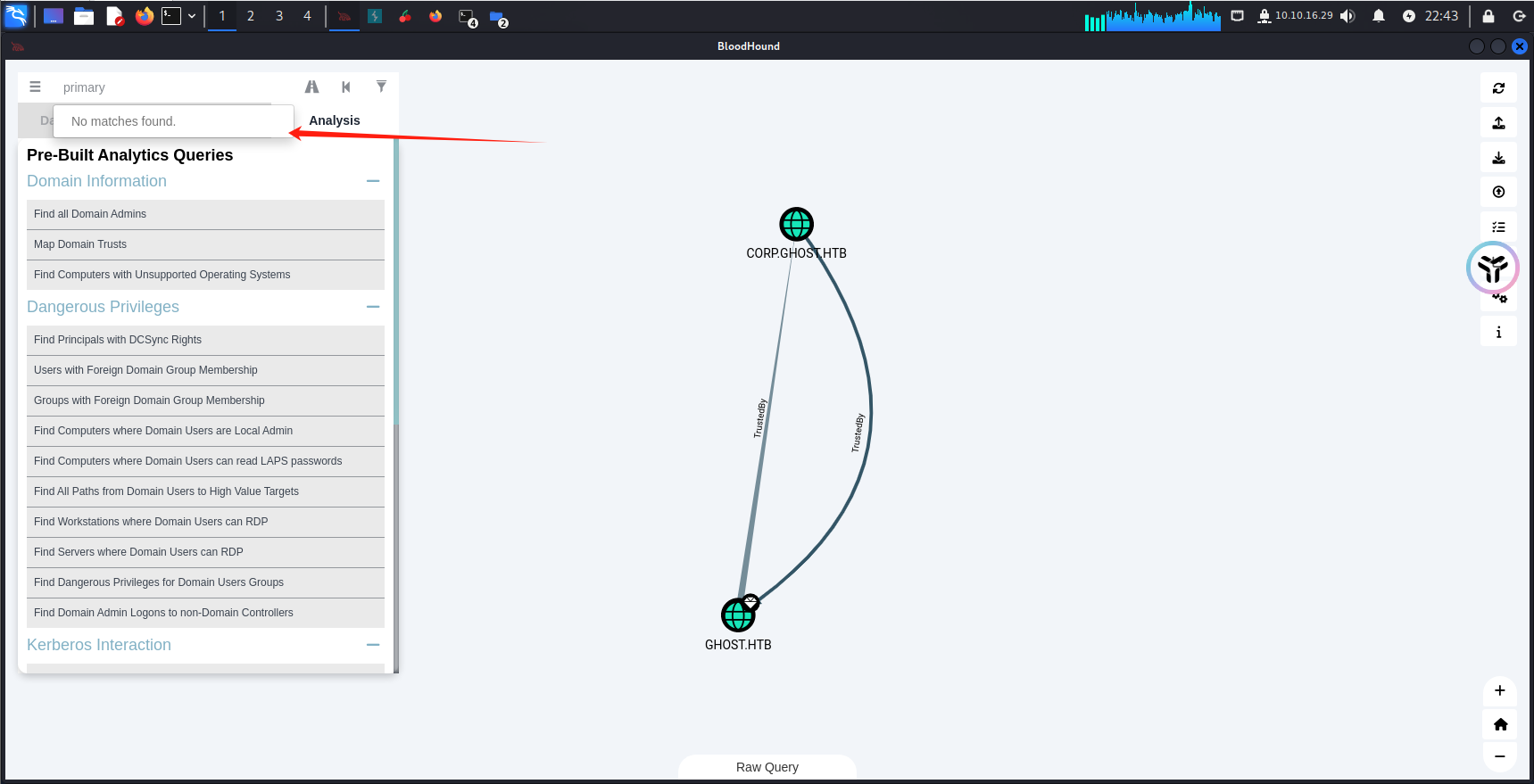The image size is (1534, 784).
Task: Collapse the Domain Information section
Action: coord(373,181)
